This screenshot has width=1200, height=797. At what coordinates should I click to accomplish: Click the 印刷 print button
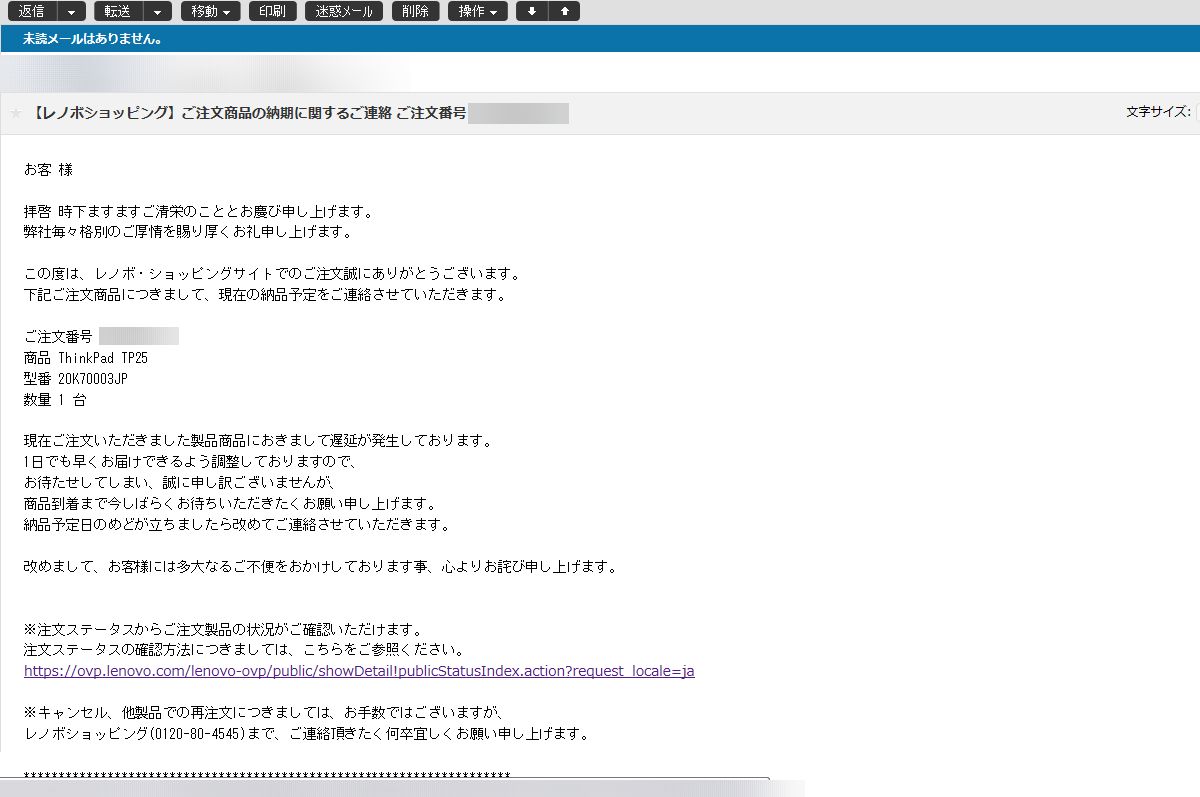[x=273, y=12]
